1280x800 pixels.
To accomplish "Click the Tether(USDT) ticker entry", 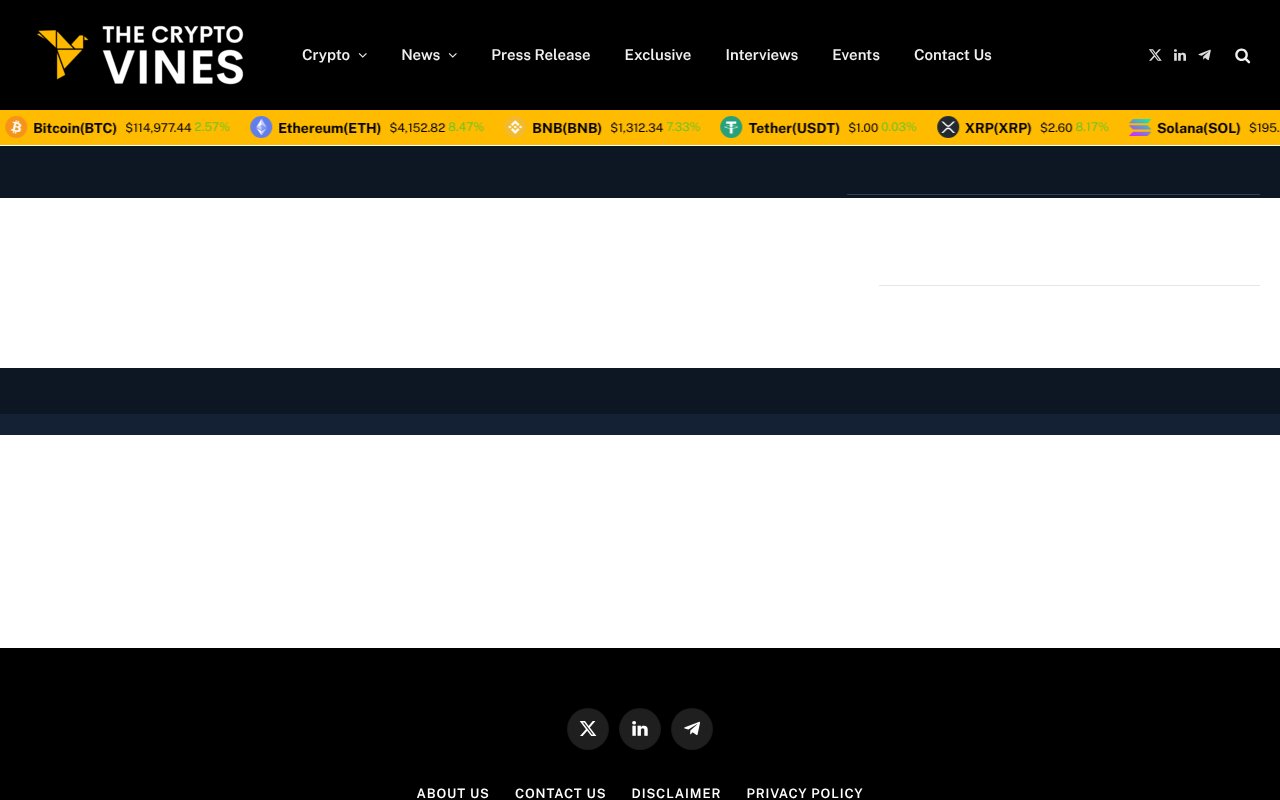I will pos(793,127).
